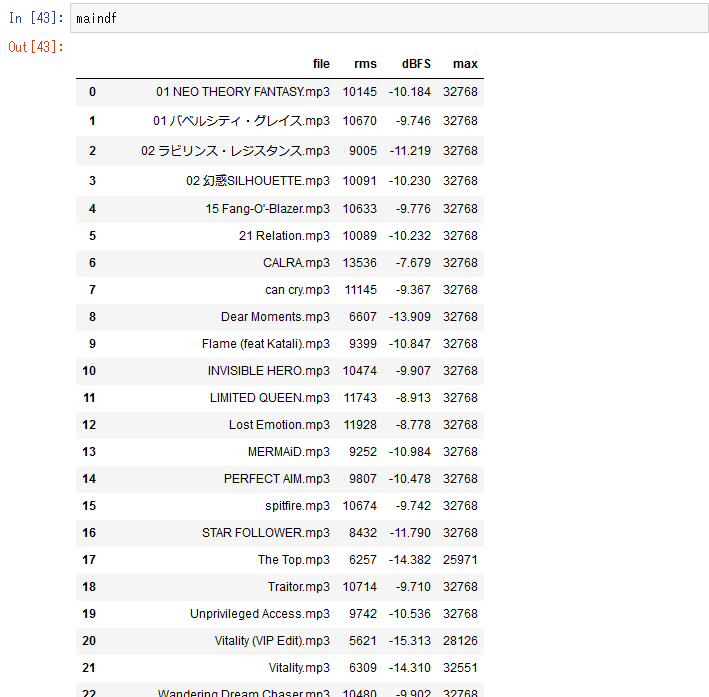Click the code input cell containing maindf
This screenshot has width=709, height=697.
coord(389,18)
